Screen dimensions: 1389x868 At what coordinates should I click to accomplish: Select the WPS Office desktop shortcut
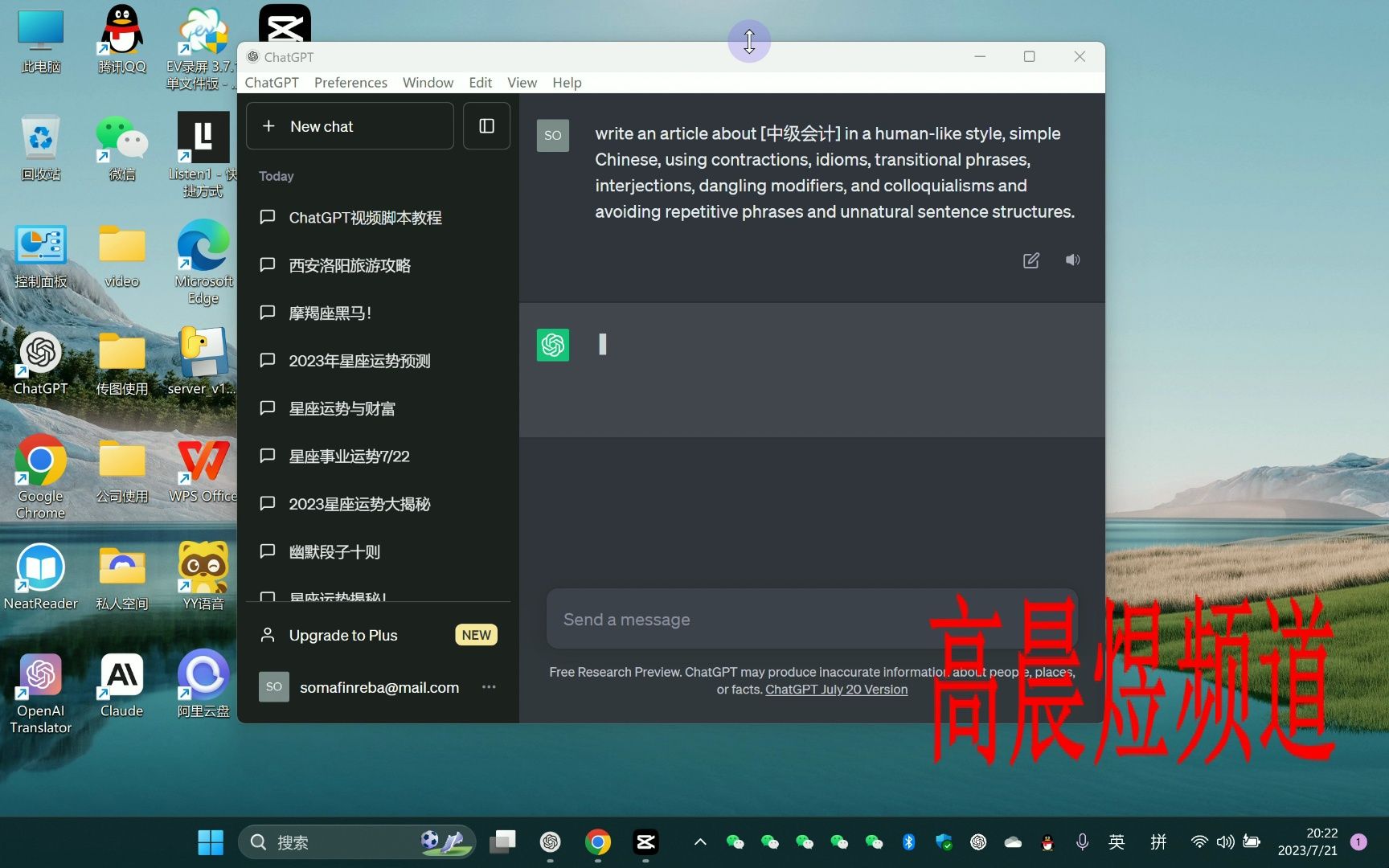203,470
